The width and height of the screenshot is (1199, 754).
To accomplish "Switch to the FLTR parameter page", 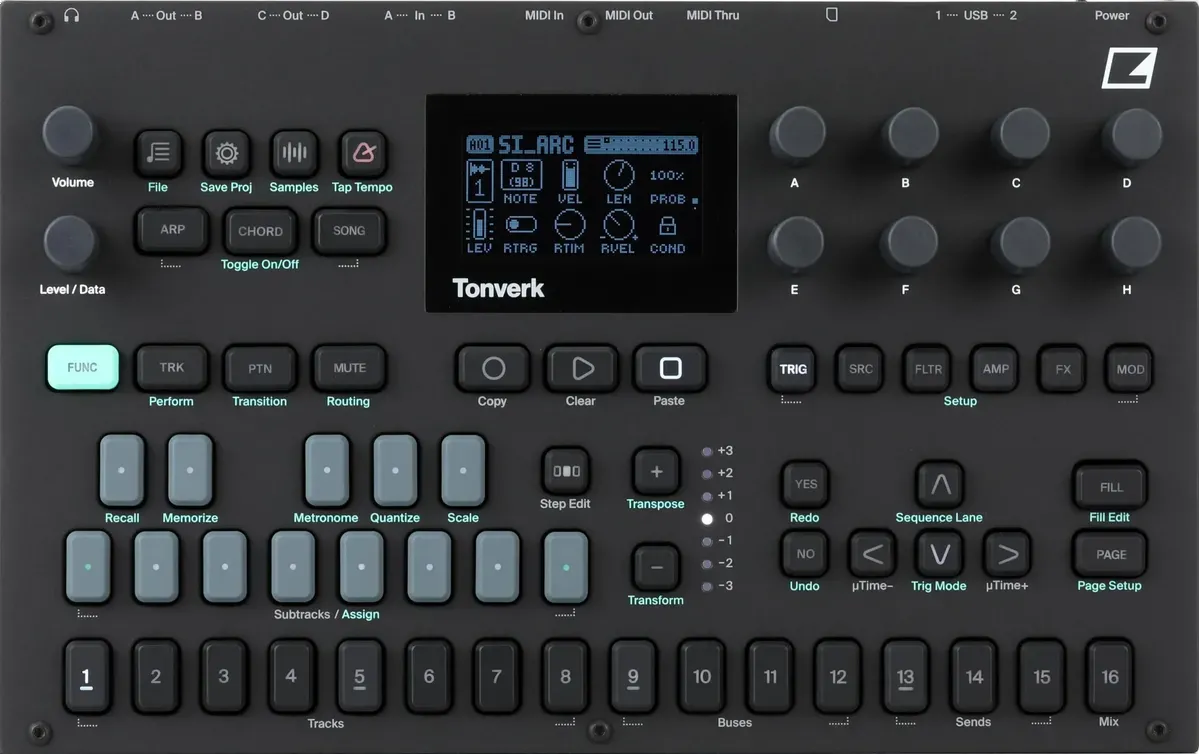I will pos(928,369).
